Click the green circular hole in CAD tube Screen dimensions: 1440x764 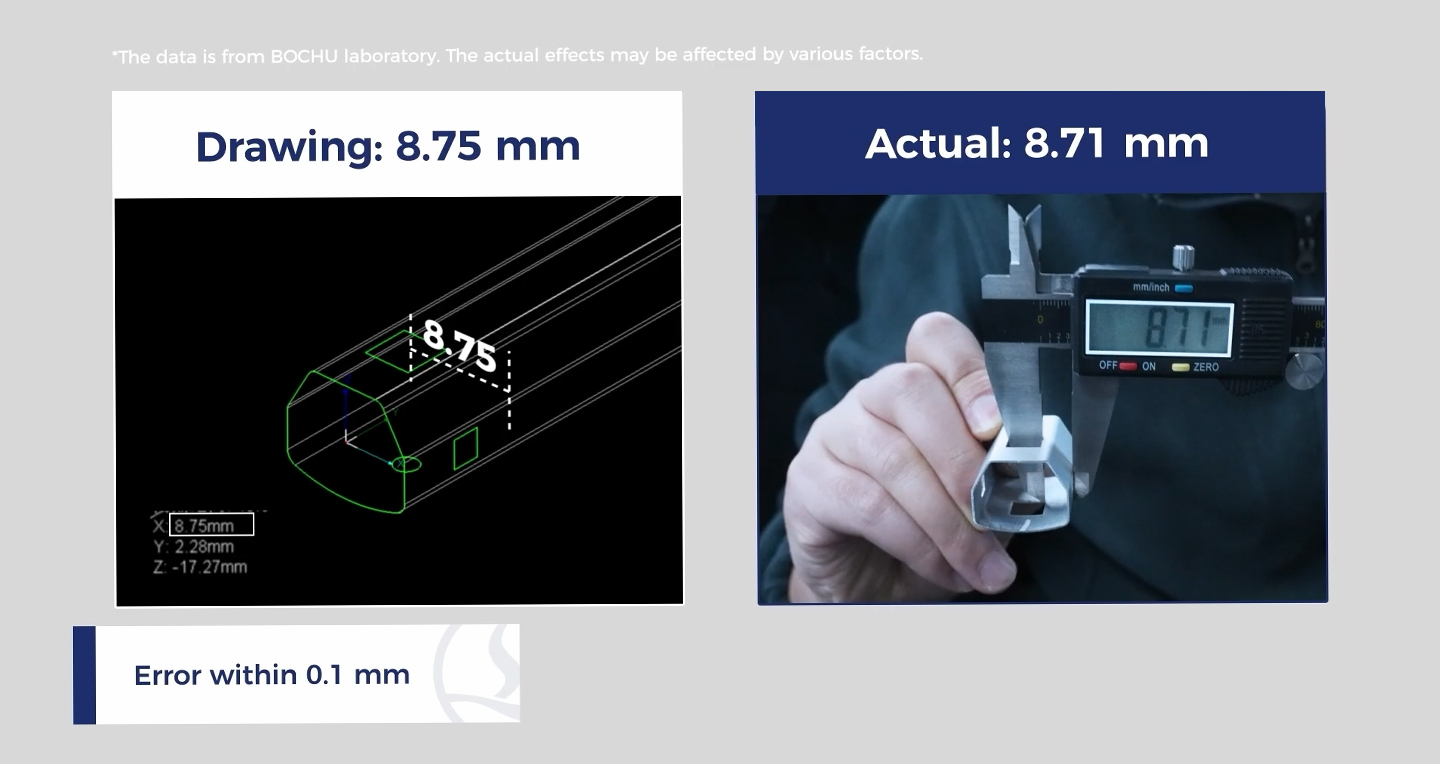click(x=406, y=463)
